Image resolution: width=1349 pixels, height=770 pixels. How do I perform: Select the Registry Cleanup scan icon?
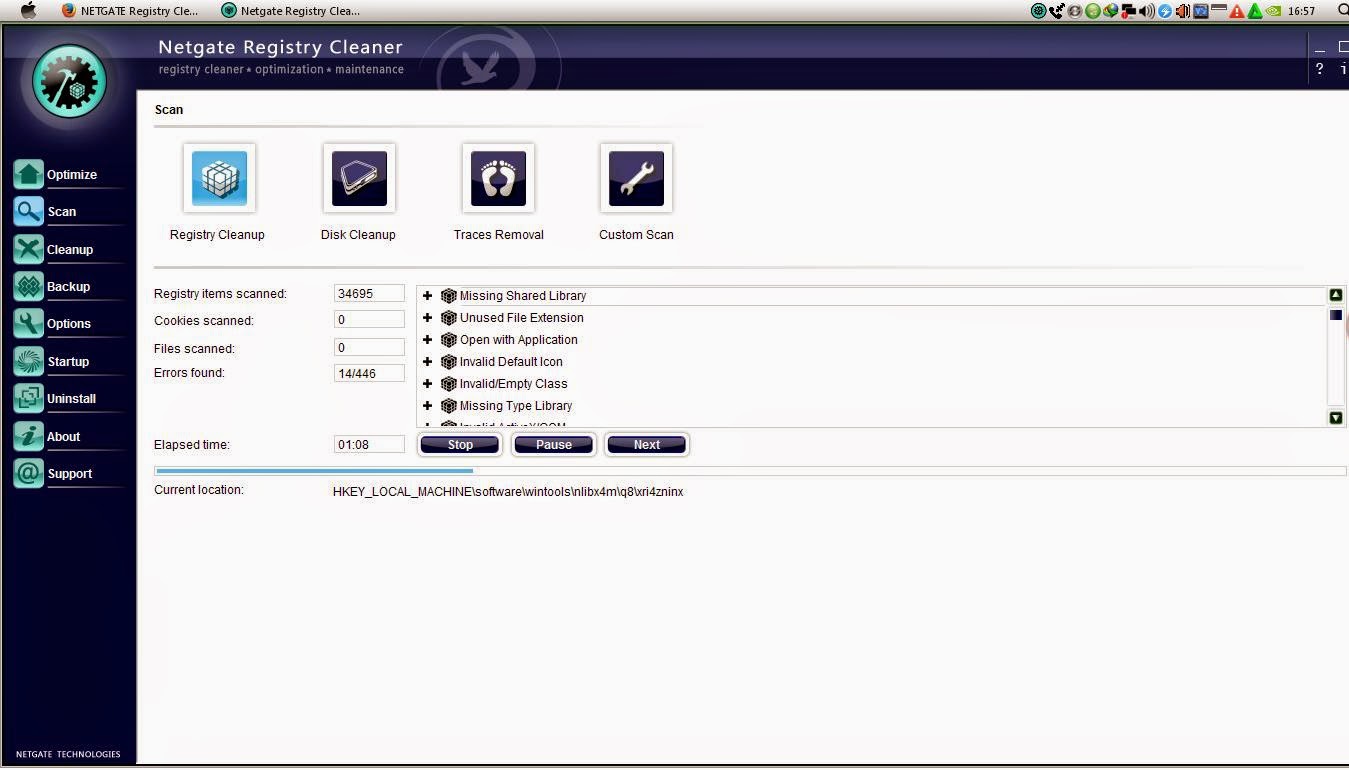tap(218, 178)
